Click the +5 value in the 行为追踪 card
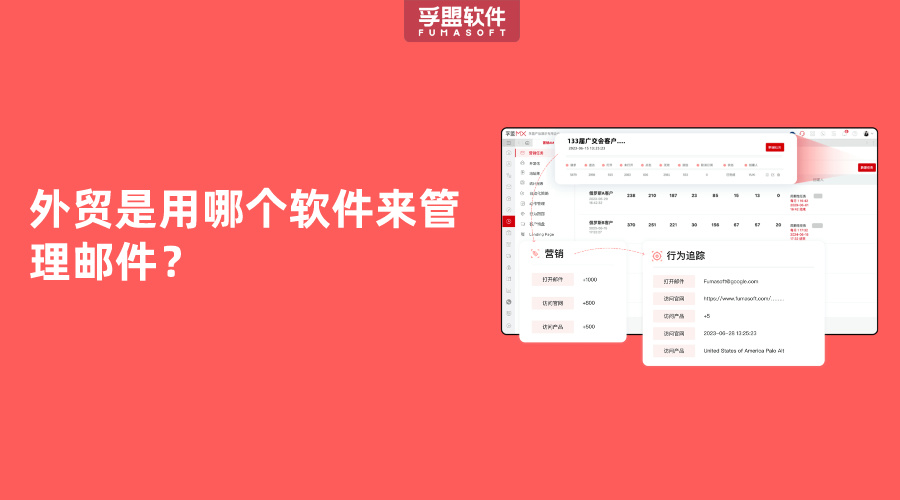The image size is (900, 500). tap(707, 316)
